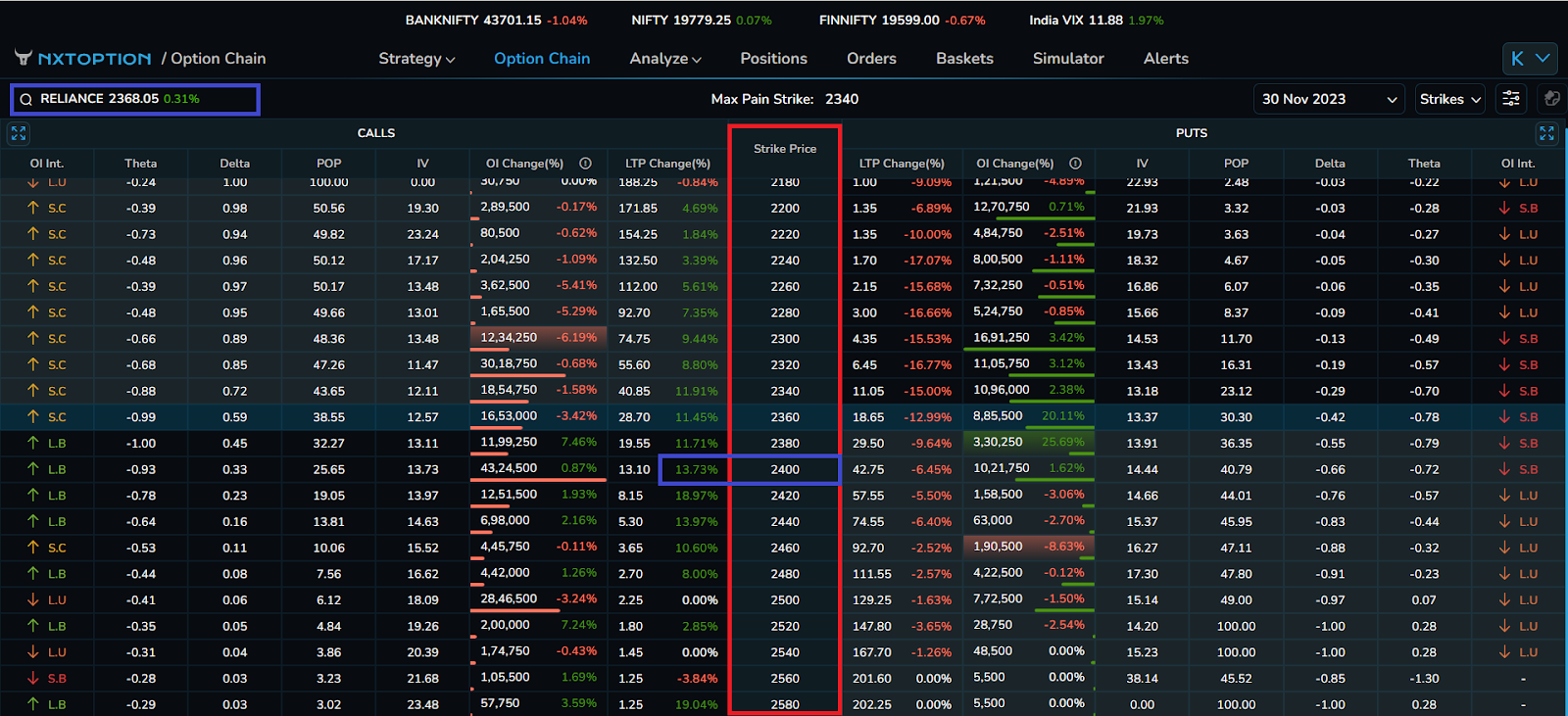Click calls OI up arrow in 2300 row
Screen dimensions: 1568x716
point(33,338)
